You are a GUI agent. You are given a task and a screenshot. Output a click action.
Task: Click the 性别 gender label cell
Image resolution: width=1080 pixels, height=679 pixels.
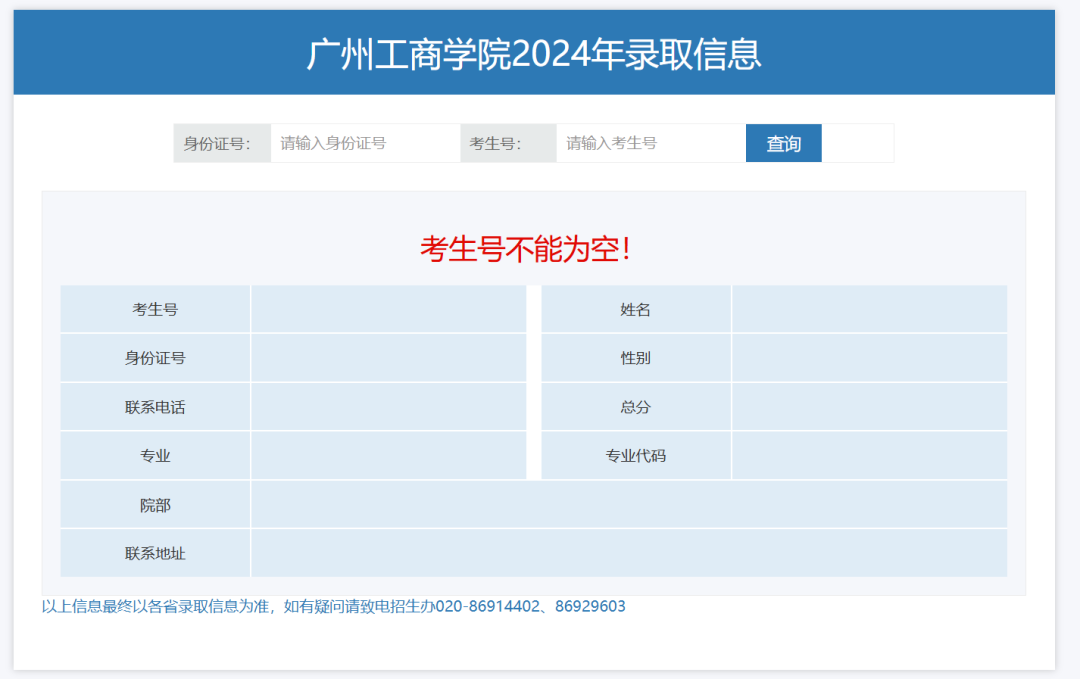pyautogui.click(x=635, y=357)
